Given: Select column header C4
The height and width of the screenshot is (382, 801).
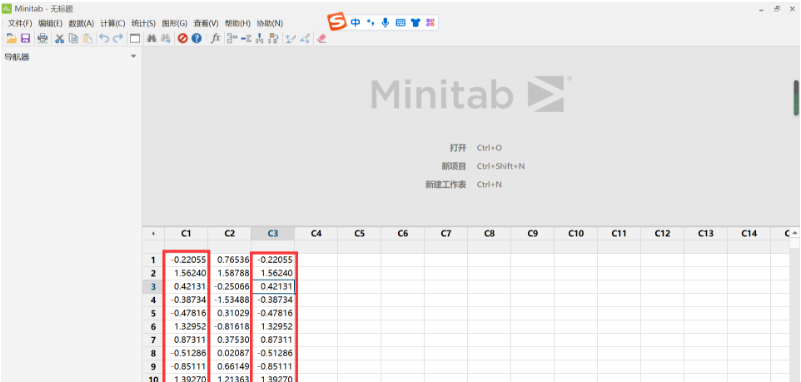Looking at the screenshot, I should click(316, 233).
